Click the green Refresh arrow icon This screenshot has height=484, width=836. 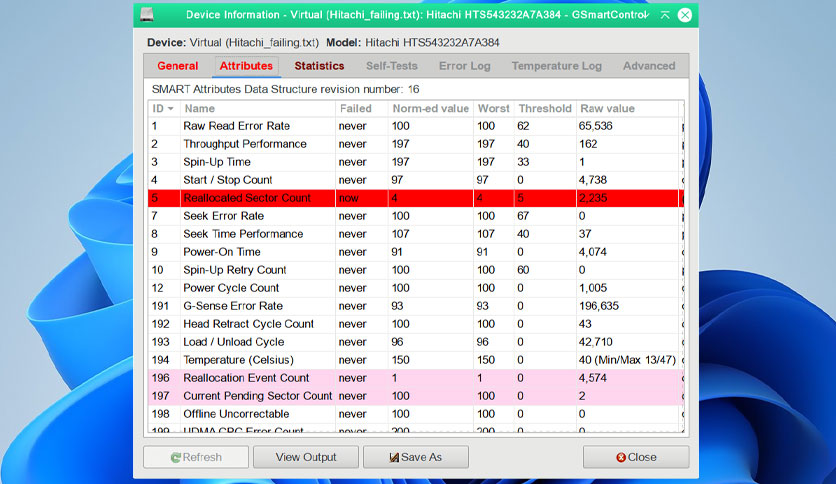(175, 457)
